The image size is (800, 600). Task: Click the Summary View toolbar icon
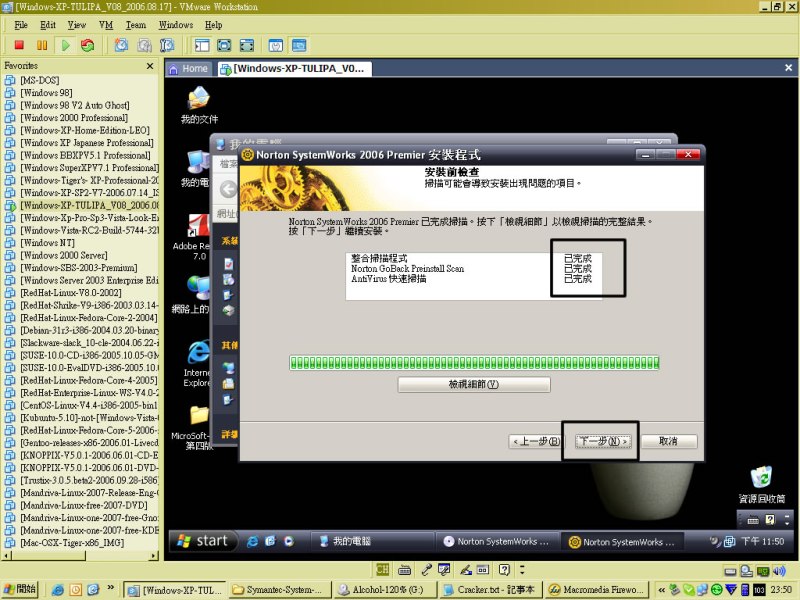pos(276,45)
